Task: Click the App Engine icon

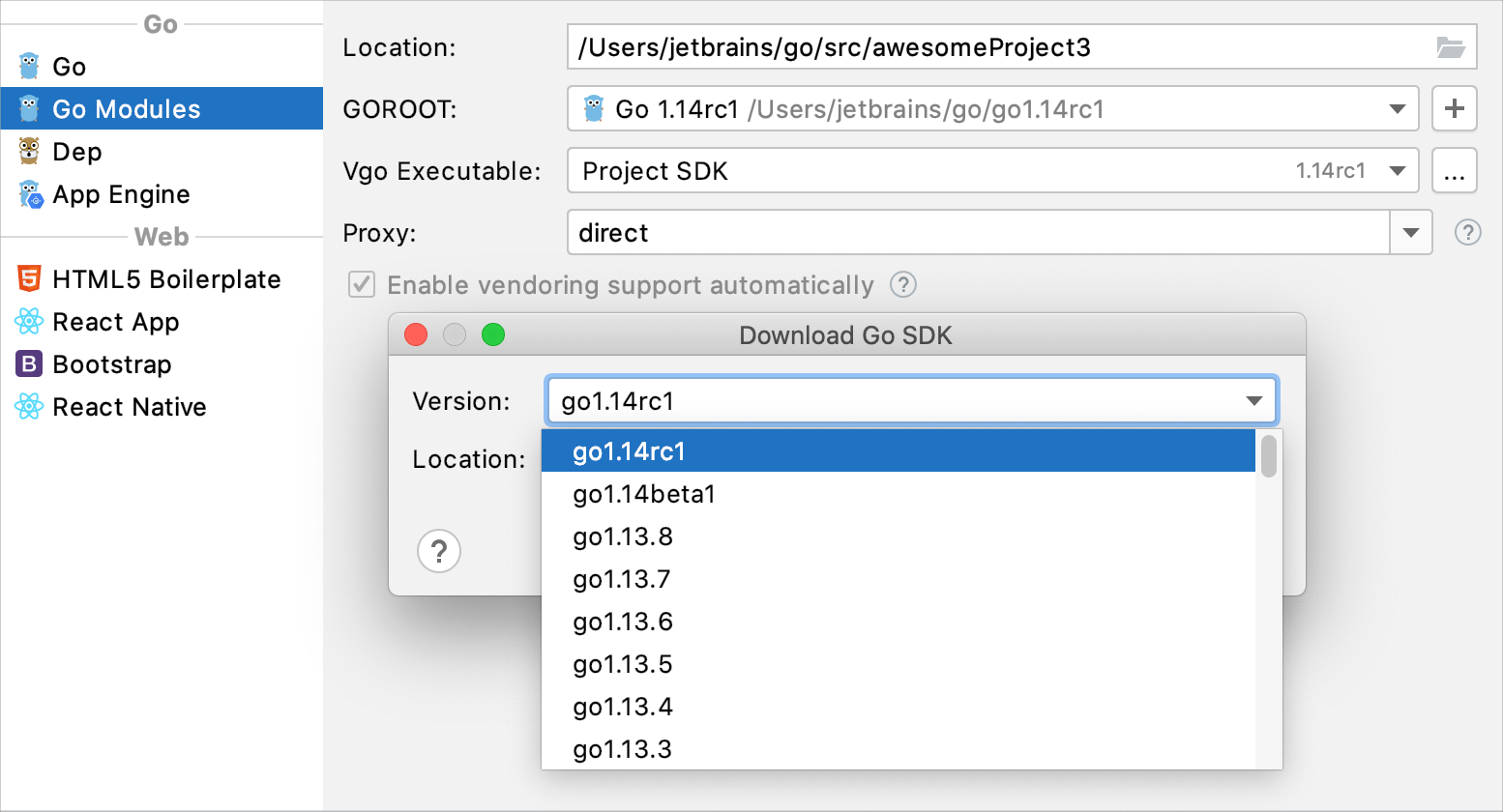Action: point(31,194)
